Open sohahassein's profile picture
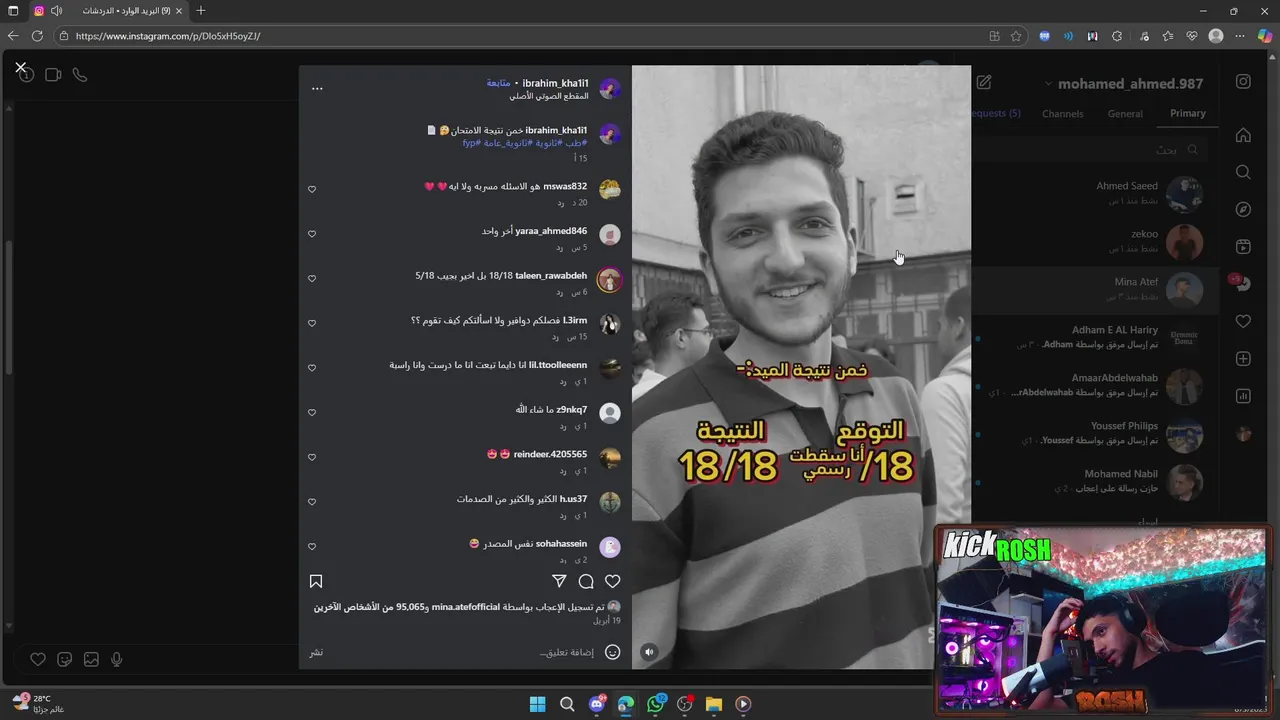Viewport: 1280px width, 720px height. [x=609, y=547]
